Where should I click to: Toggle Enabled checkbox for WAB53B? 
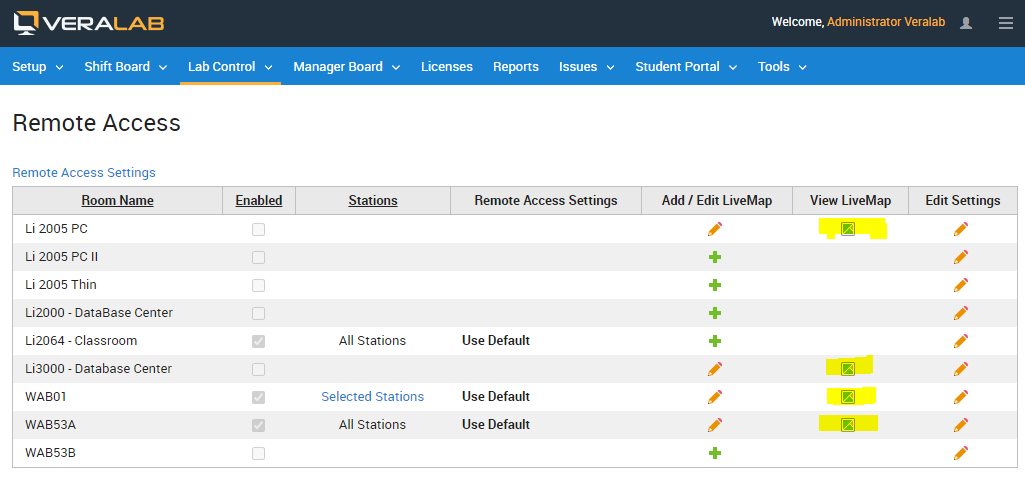point(259,453)
